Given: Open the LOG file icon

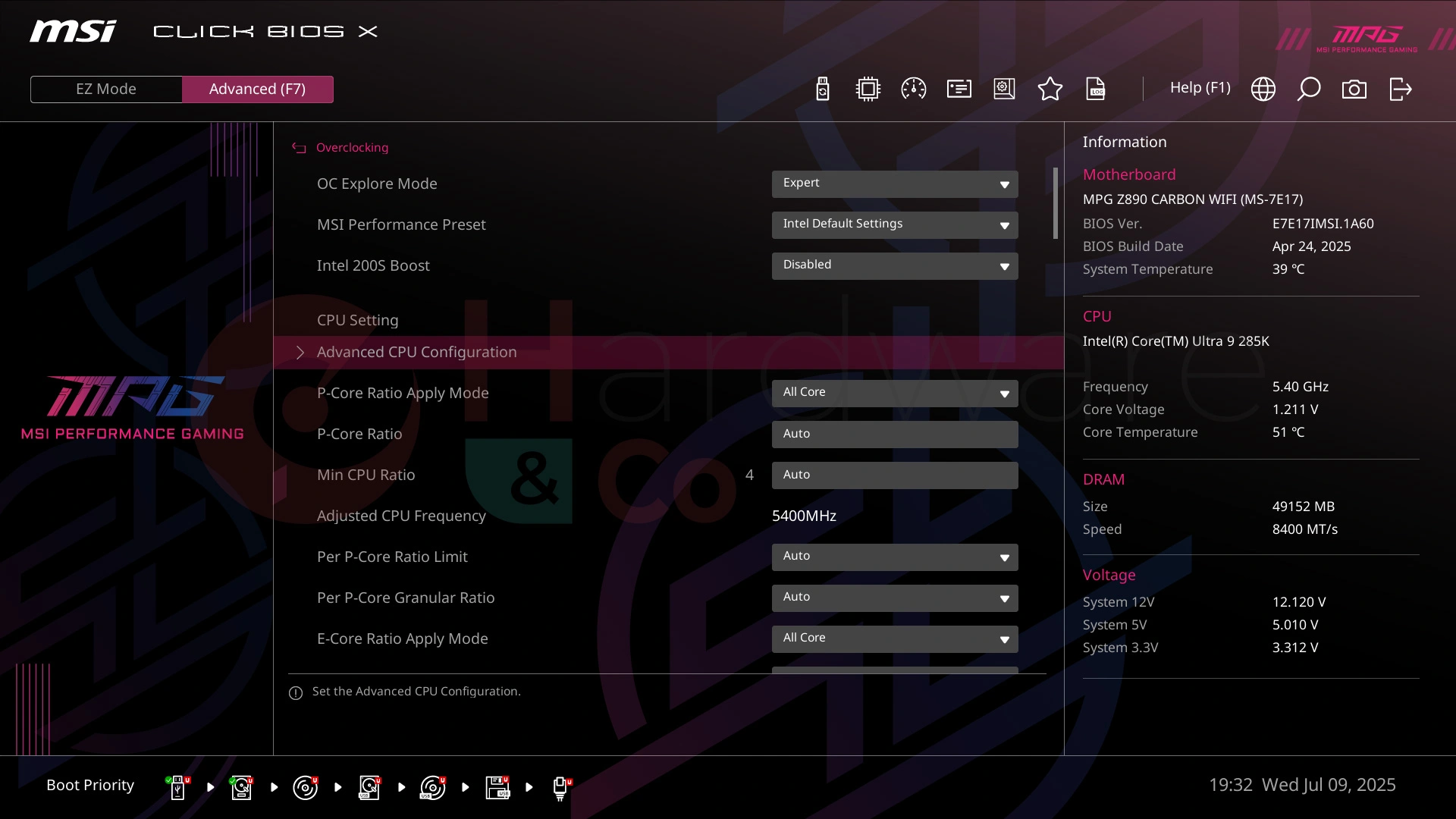Looking at the screenshot, I should coord(1096,89).
